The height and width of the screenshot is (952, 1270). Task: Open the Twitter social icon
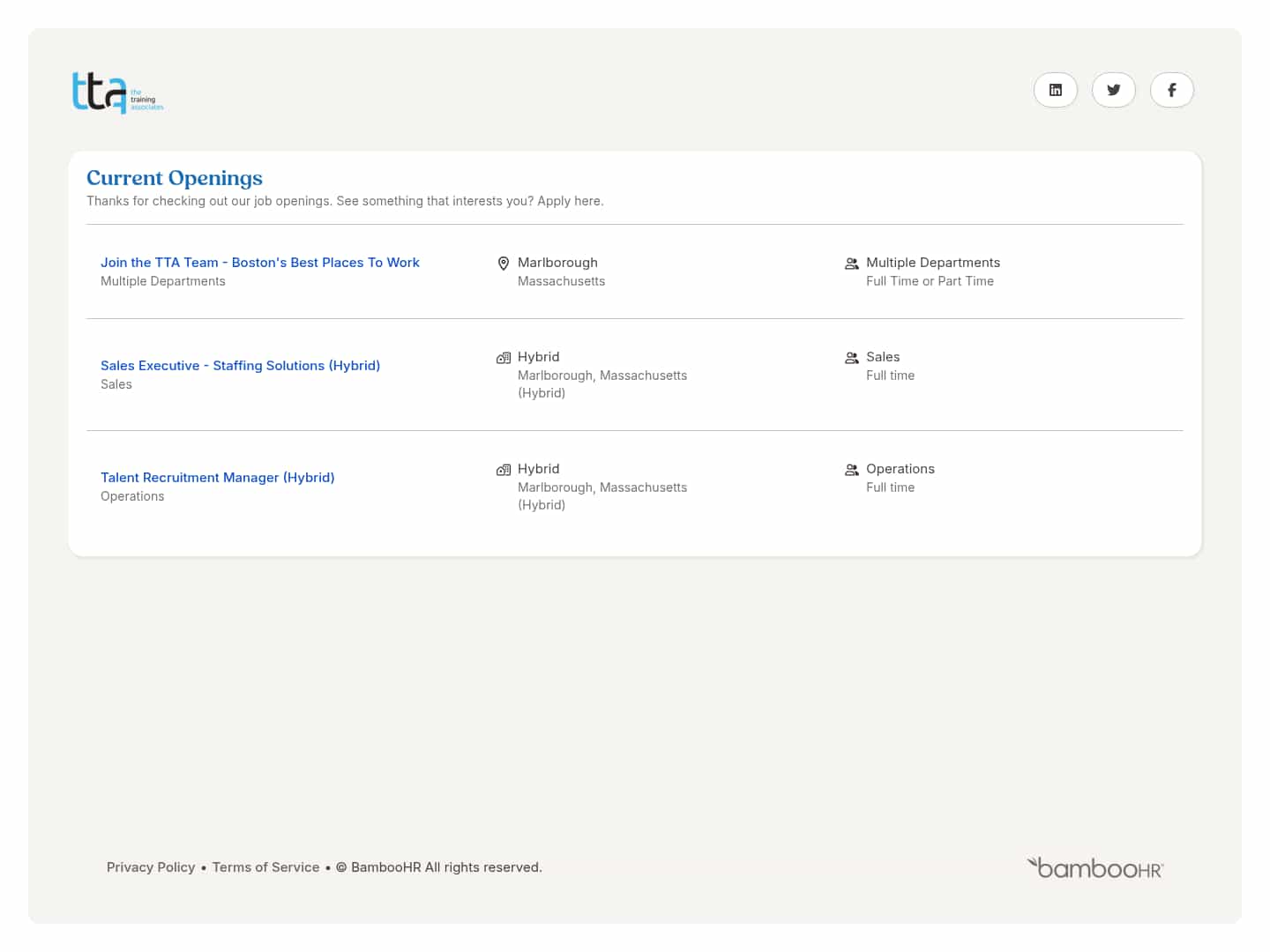1114,90
